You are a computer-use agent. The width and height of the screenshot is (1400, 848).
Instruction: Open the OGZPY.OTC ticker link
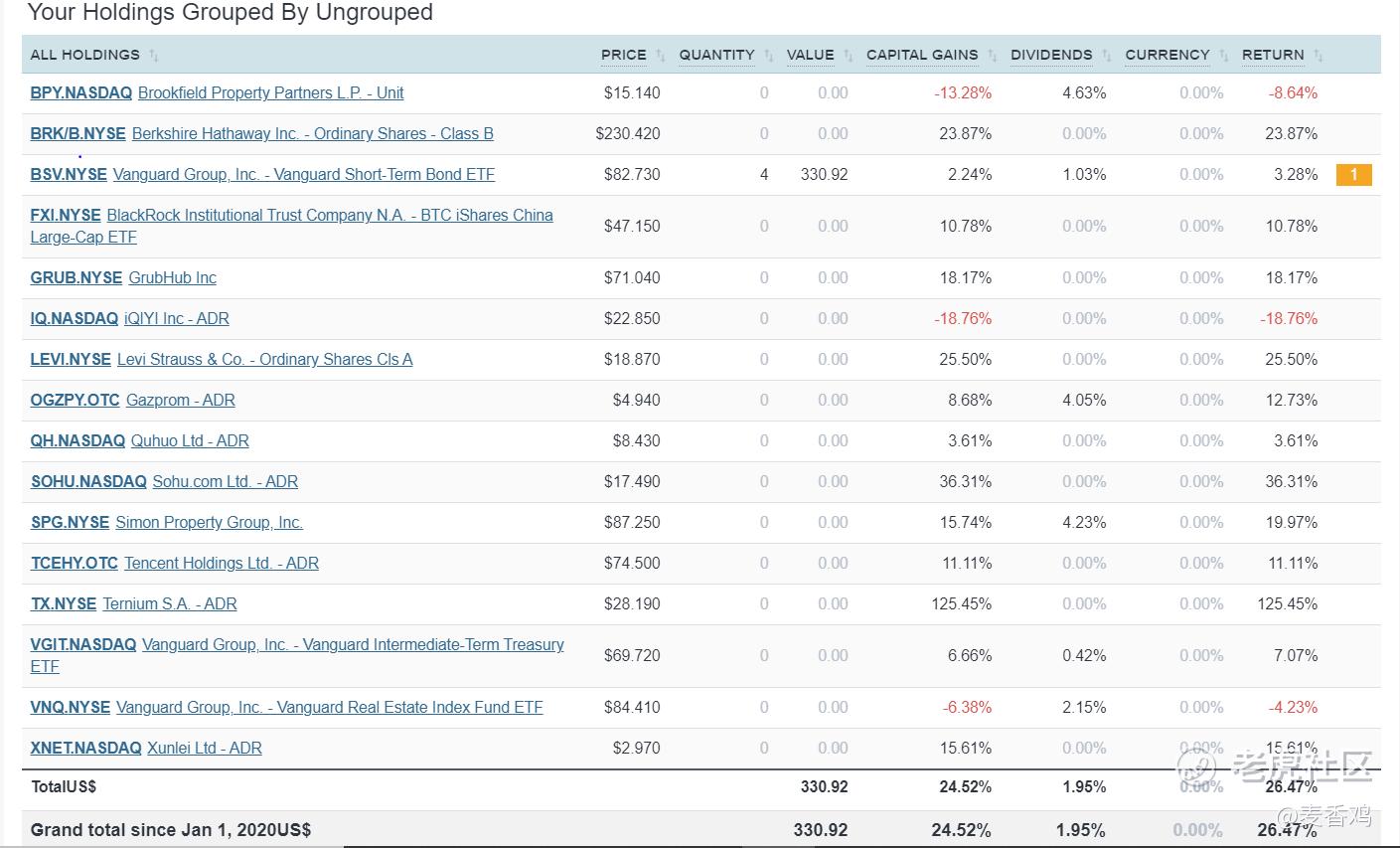pyautogui.click(x=75, y=400)
